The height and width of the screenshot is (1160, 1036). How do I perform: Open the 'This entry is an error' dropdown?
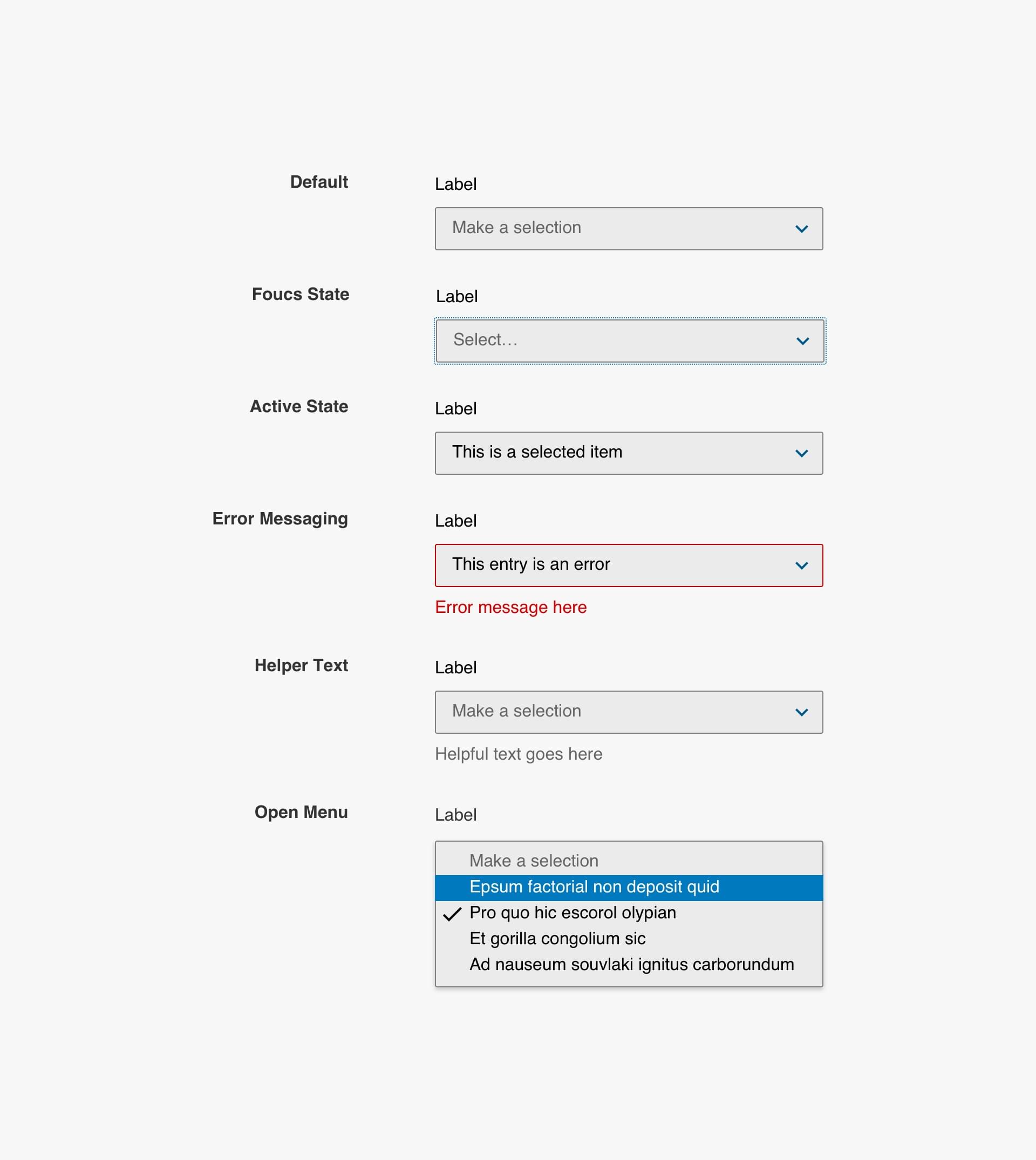615,565
